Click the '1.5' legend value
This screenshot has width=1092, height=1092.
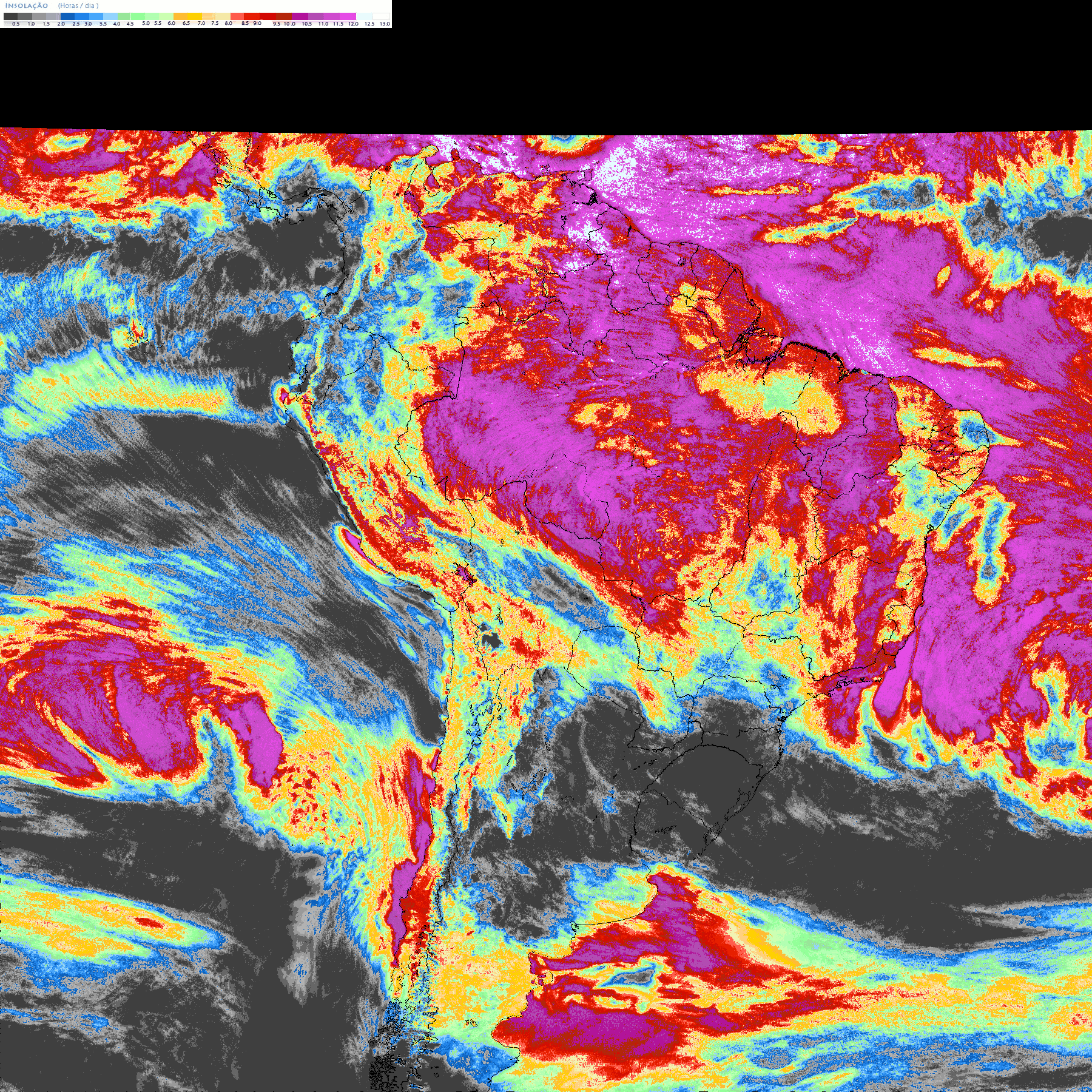(x=46, y=24)
